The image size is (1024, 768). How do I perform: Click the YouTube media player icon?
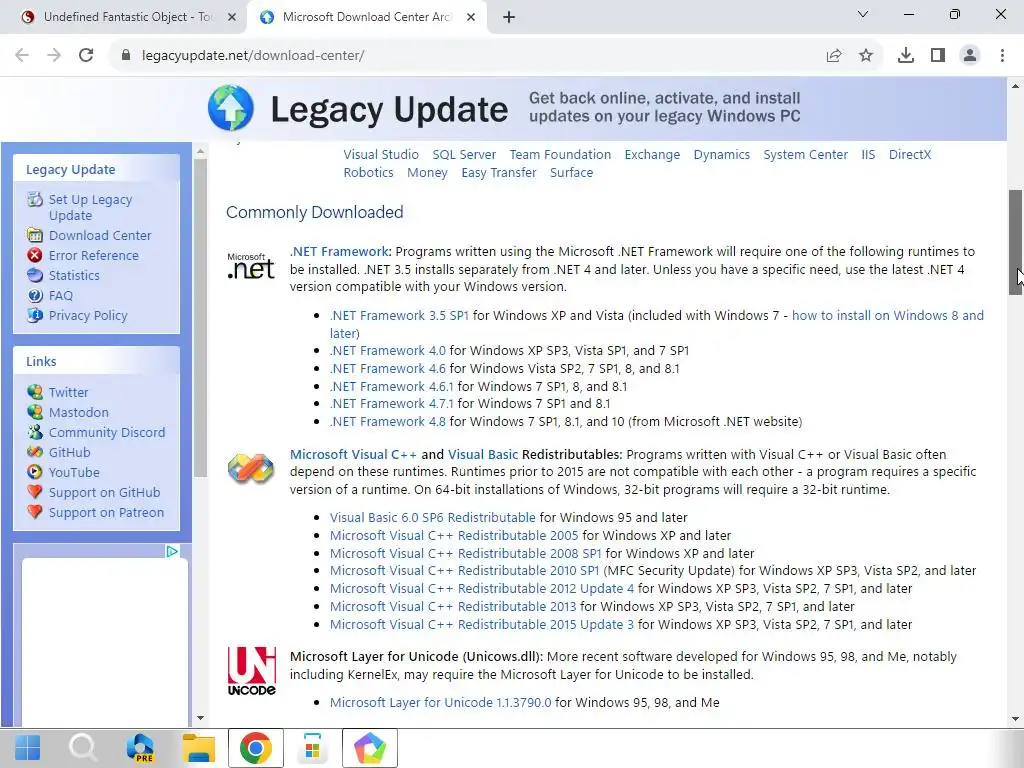point(35,472)
